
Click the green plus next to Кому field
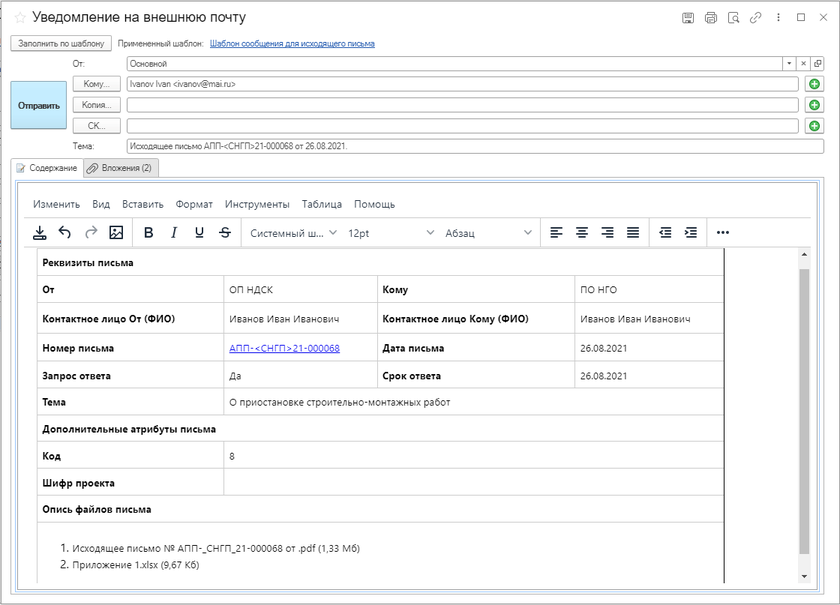click(x=814, y=85)
